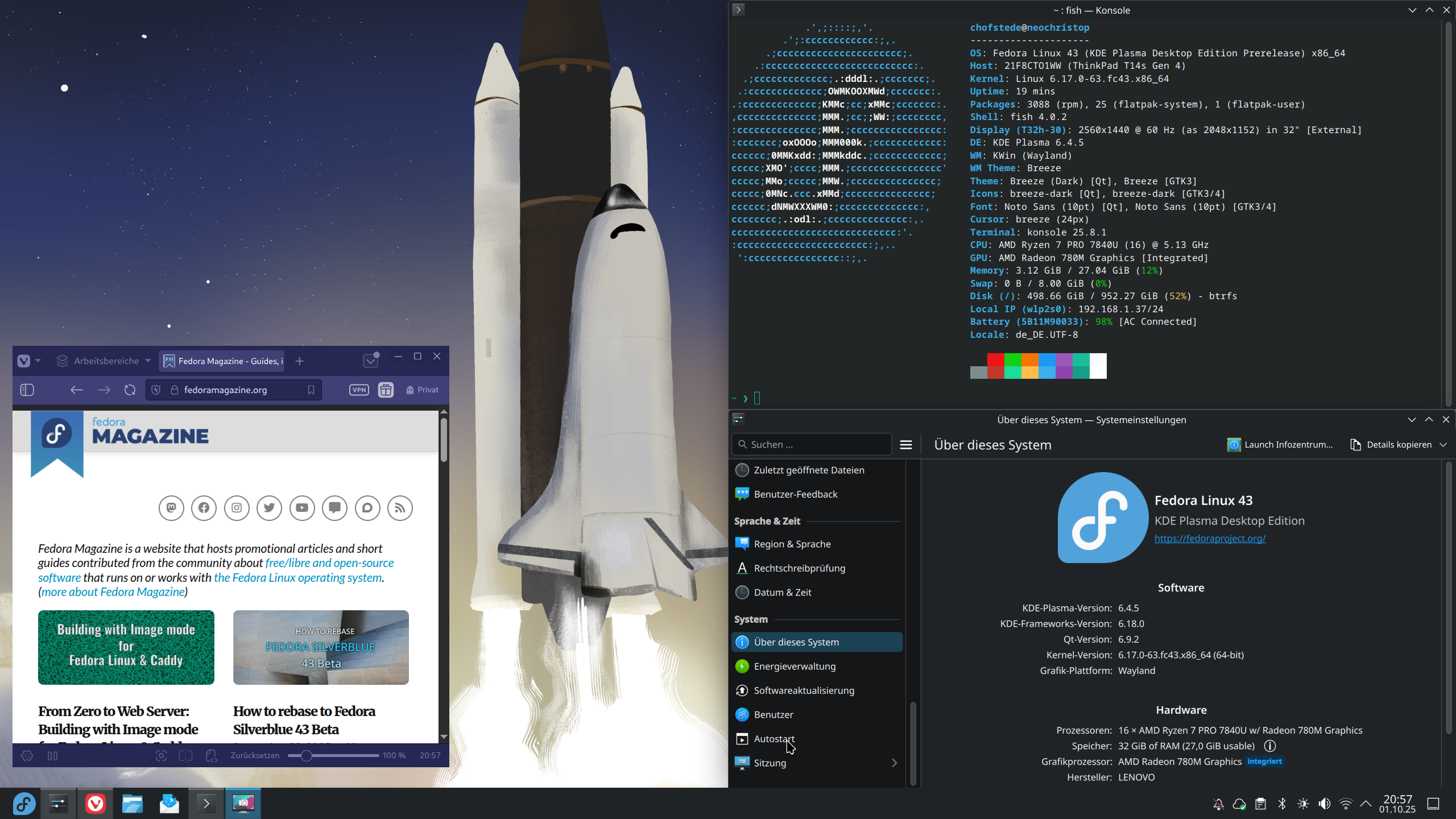Open the screen capture tool in status bar

(x=161, y=755)
